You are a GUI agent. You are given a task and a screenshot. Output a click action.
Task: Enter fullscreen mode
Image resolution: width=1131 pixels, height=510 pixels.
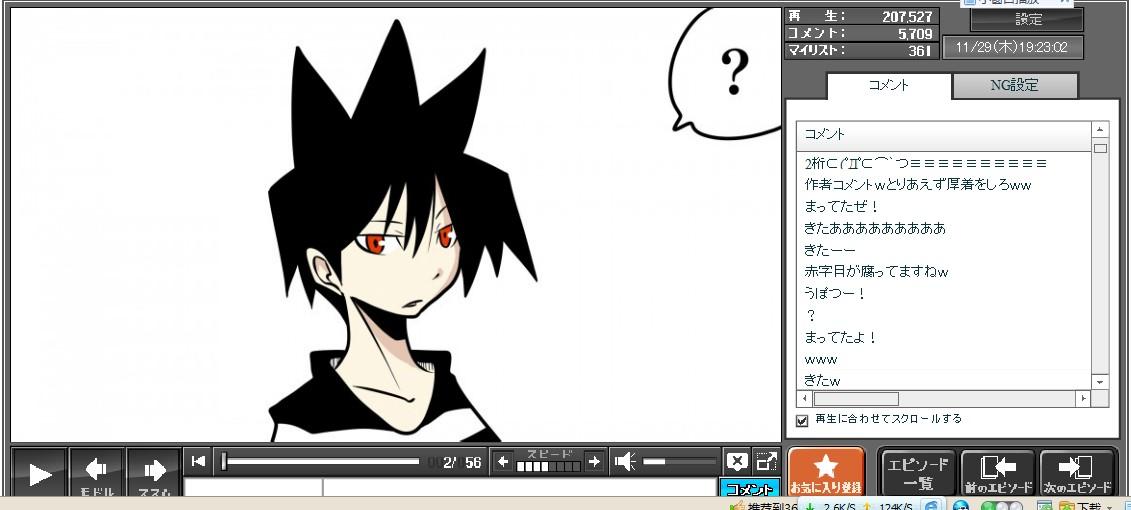[766, 461]
